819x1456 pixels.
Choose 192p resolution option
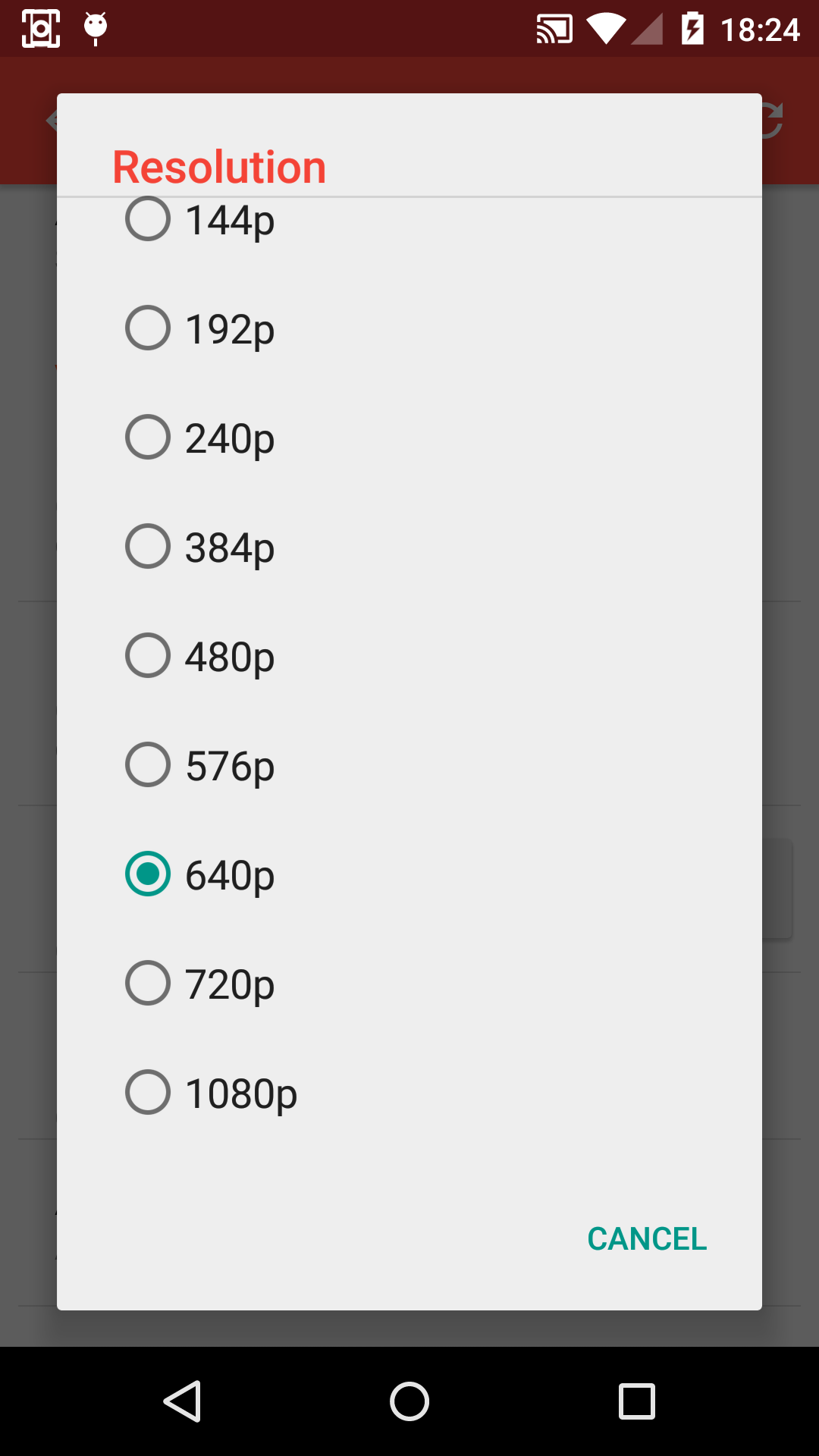pyautogui.click(x=148, y=328)
